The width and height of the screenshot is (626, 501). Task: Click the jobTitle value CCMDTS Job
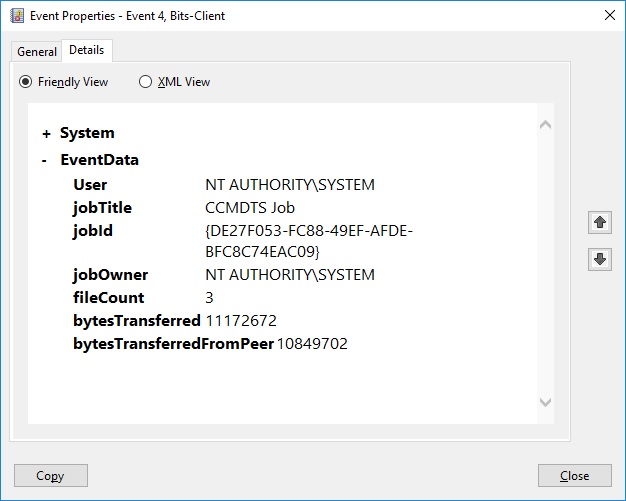(x=249, y=208)
